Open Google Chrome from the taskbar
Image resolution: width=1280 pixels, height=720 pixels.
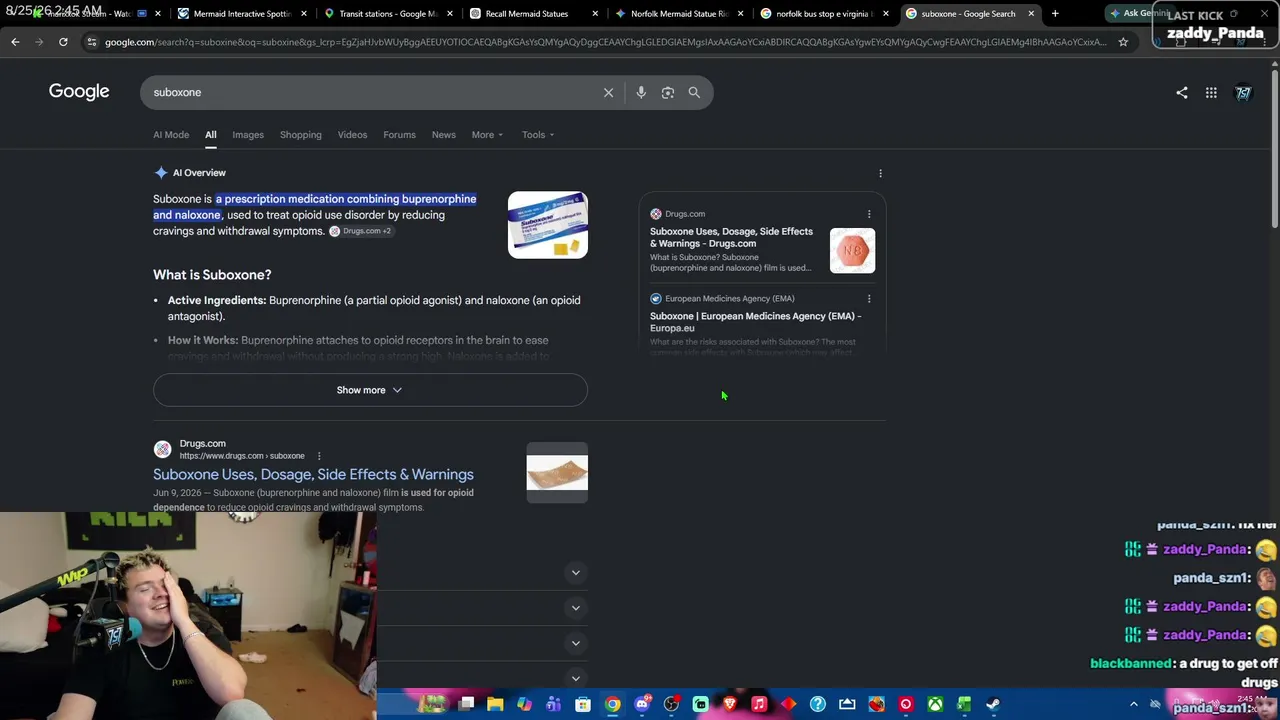point(612,704)
